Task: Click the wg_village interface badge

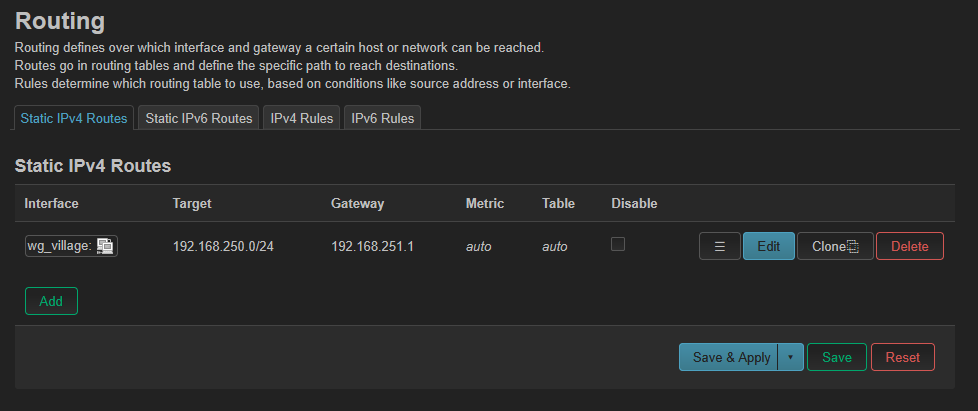Action: click(x=71, y=246)
